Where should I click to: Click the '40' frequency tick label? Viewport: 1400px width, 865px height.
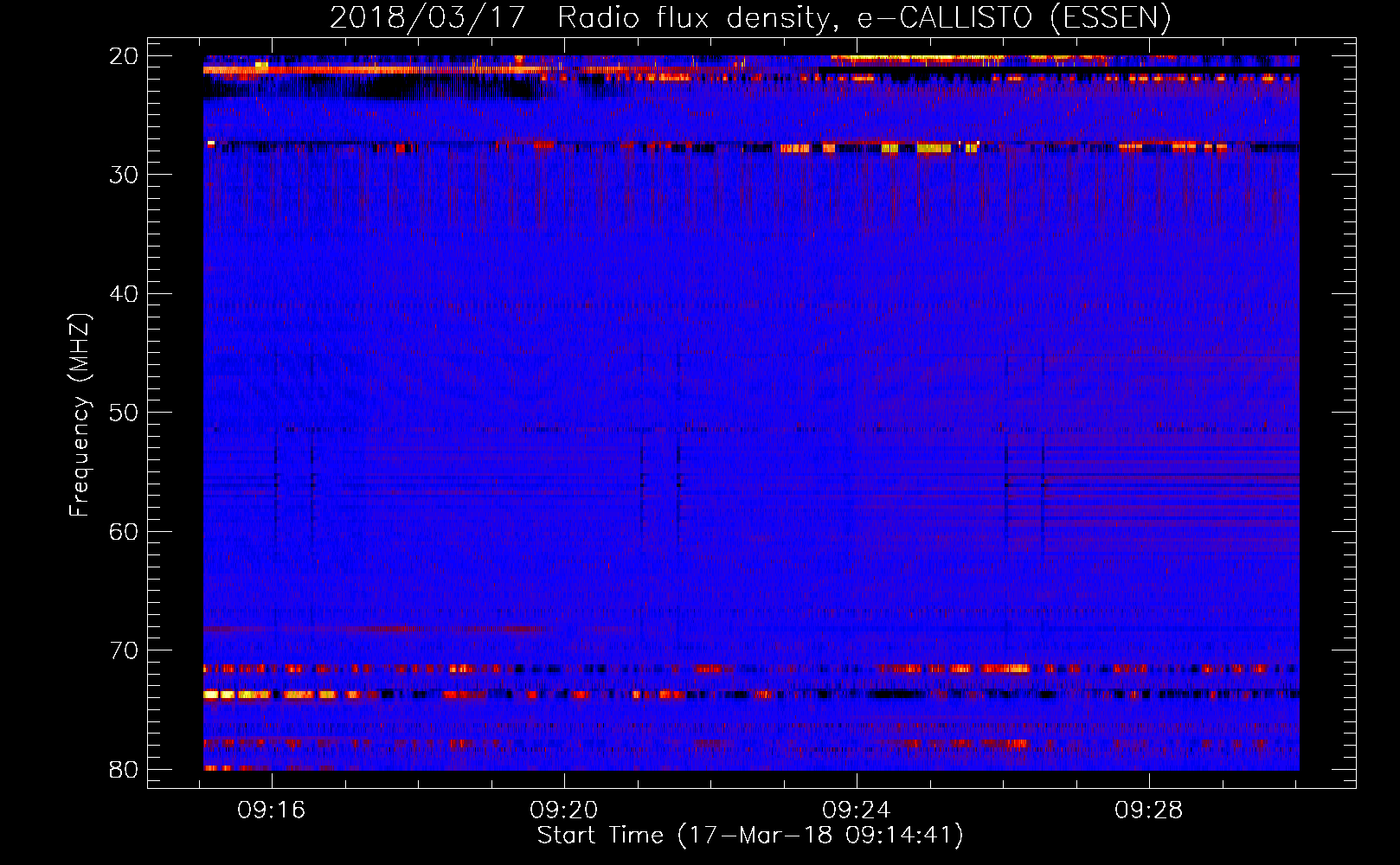[x=124, y=294]
